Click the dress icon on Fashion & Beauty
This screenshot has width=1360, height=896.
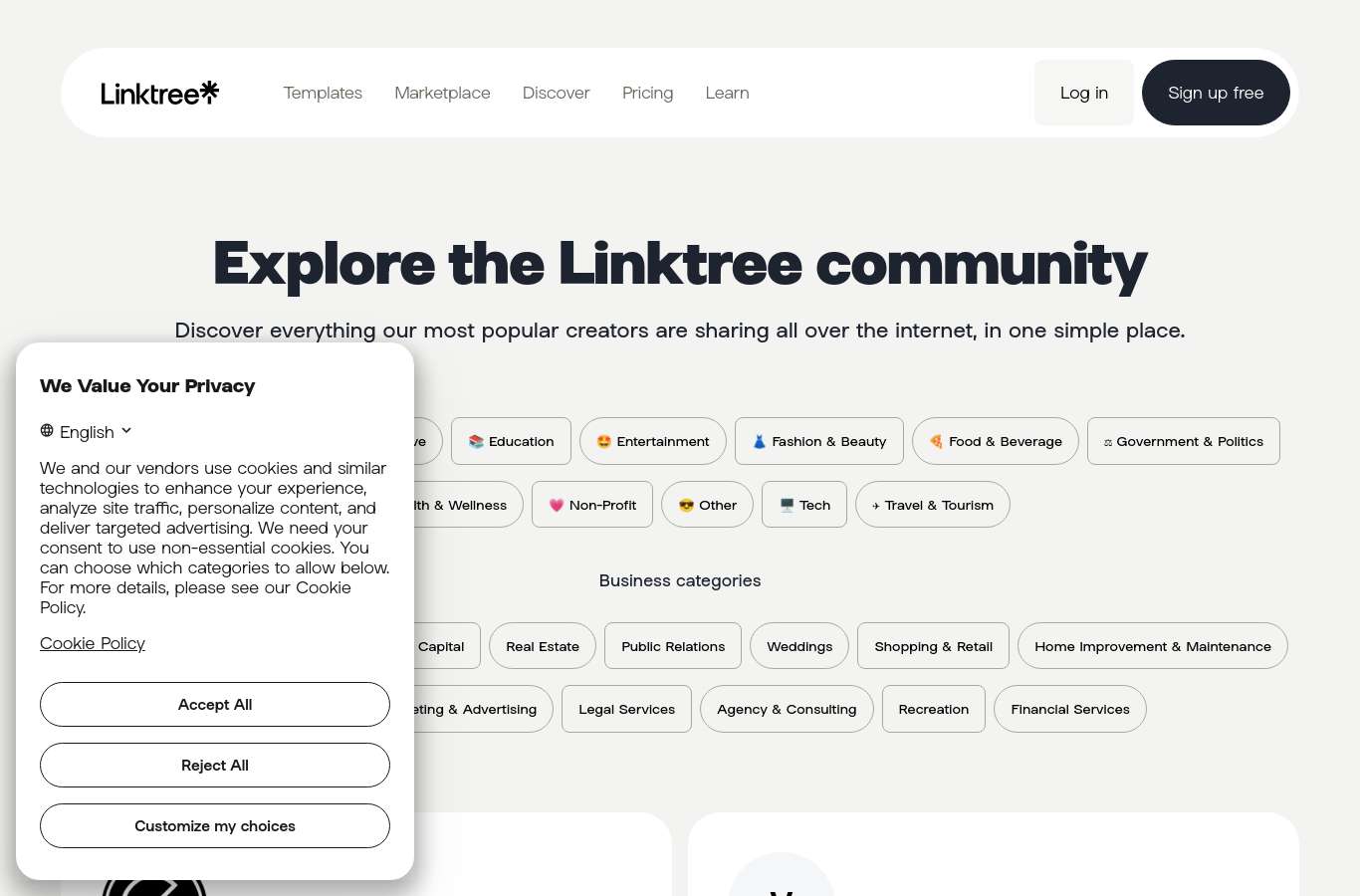[x=759, y=441]
